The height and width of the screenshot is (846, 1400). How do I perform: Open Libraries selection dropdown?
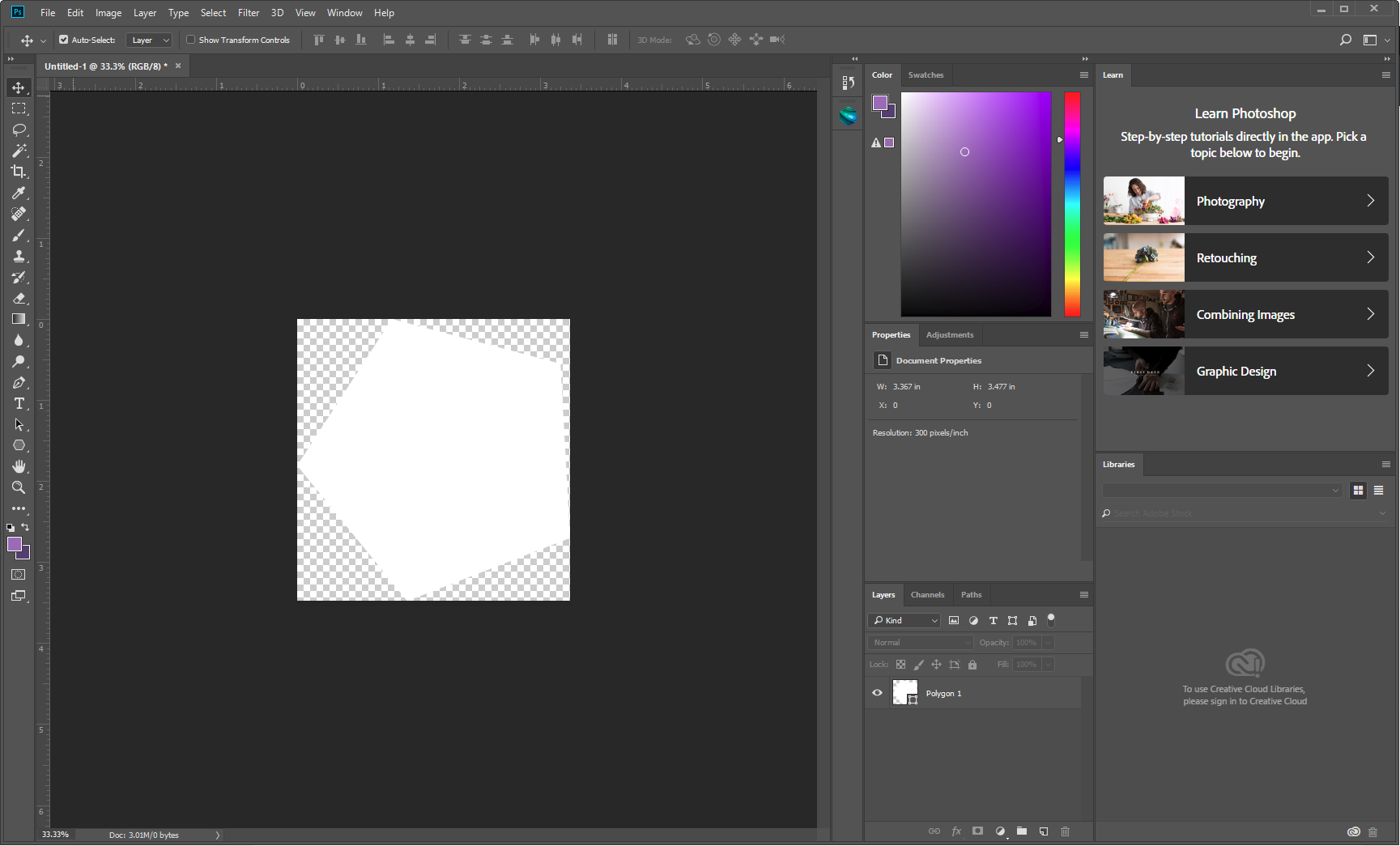tap(1223, 490)
